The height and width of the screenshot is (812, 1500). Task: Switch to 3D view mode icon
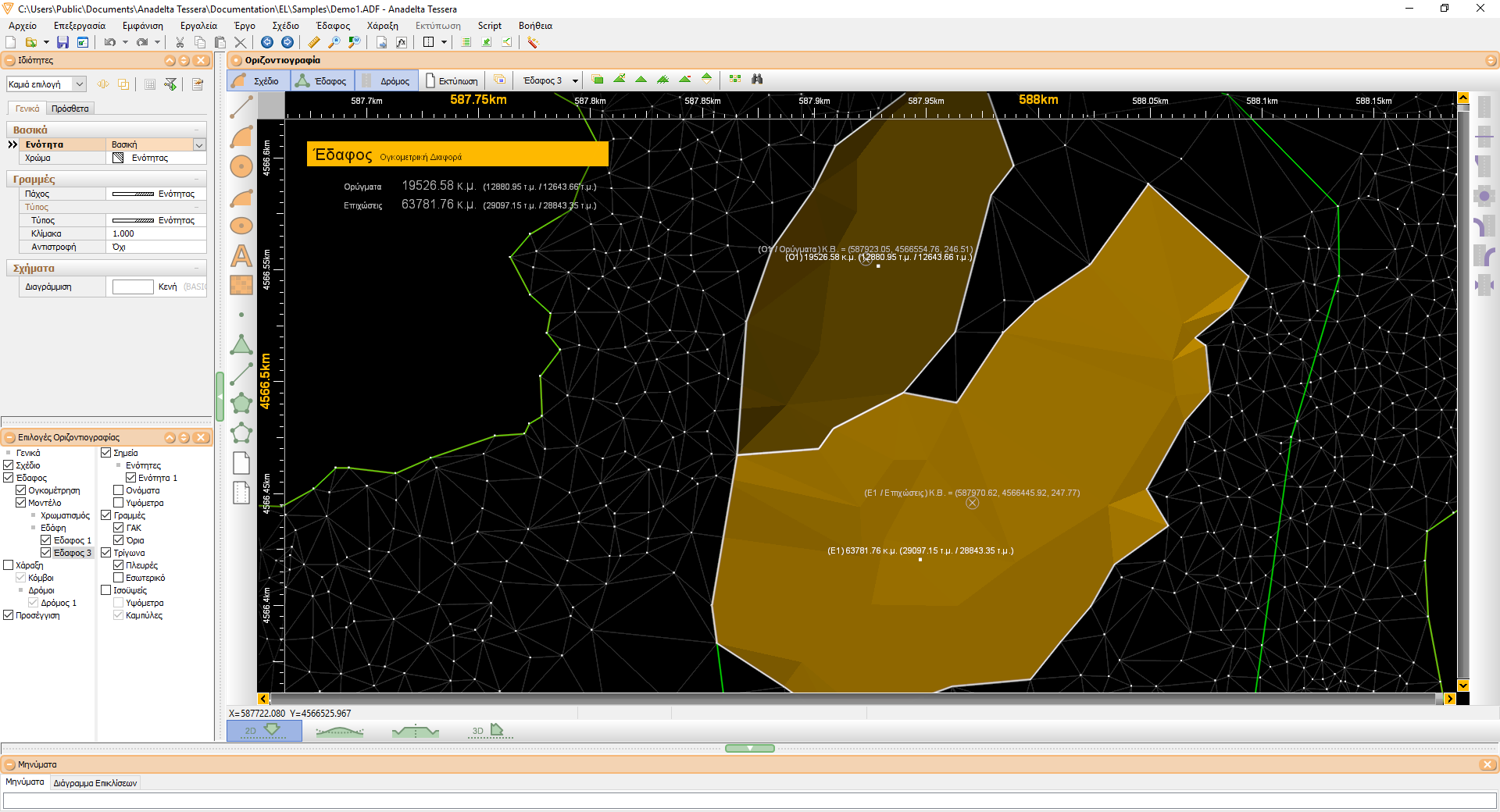click(490, 731)
